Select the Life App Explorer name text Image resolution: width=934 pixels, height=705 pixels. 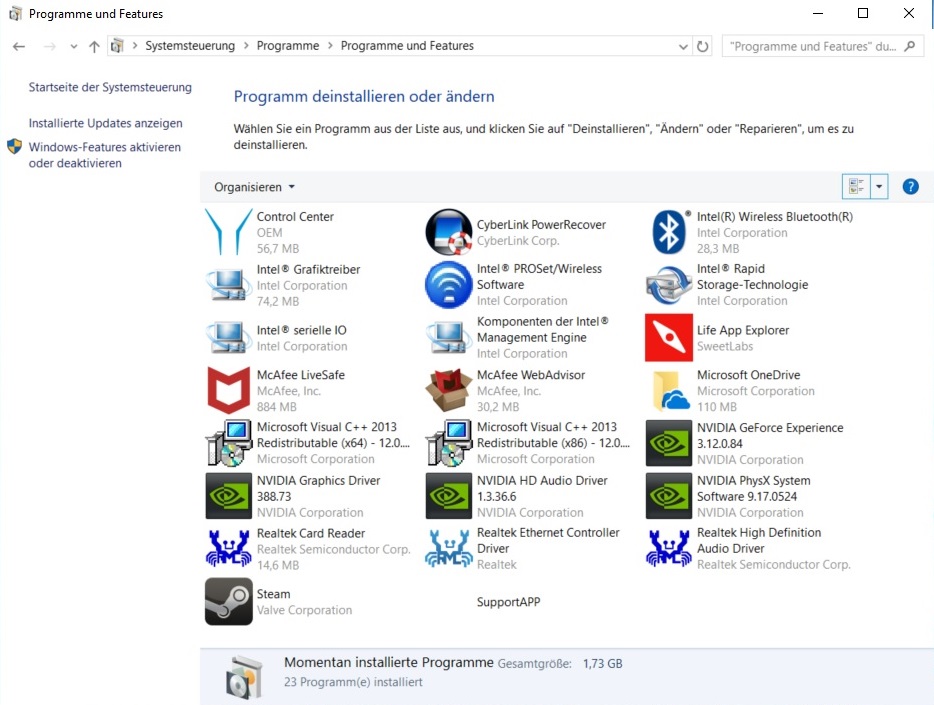pyautogui.click(x=743, y=330)
